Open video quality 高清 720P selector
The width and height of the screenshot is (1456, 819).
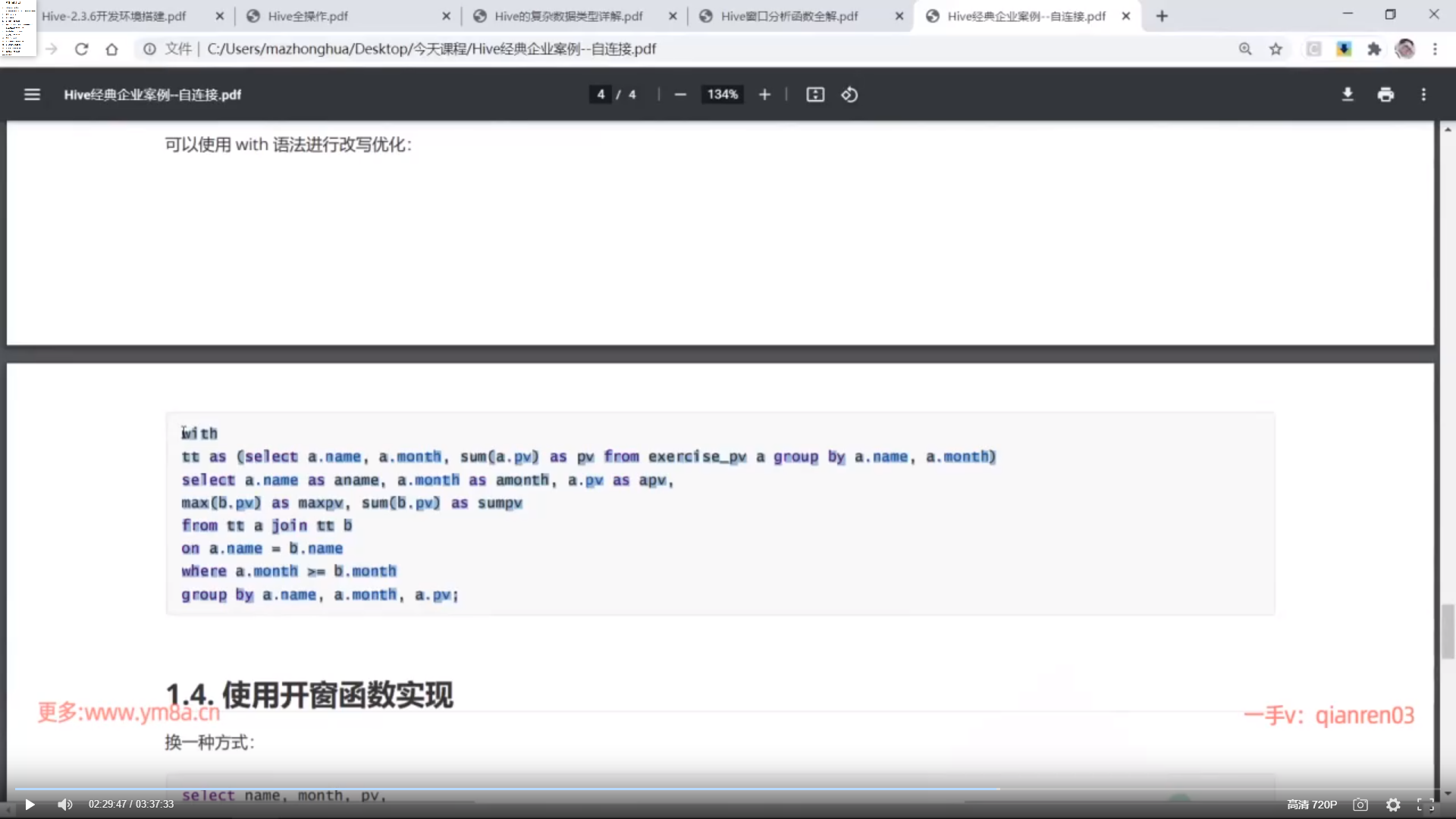point(1312,805)
